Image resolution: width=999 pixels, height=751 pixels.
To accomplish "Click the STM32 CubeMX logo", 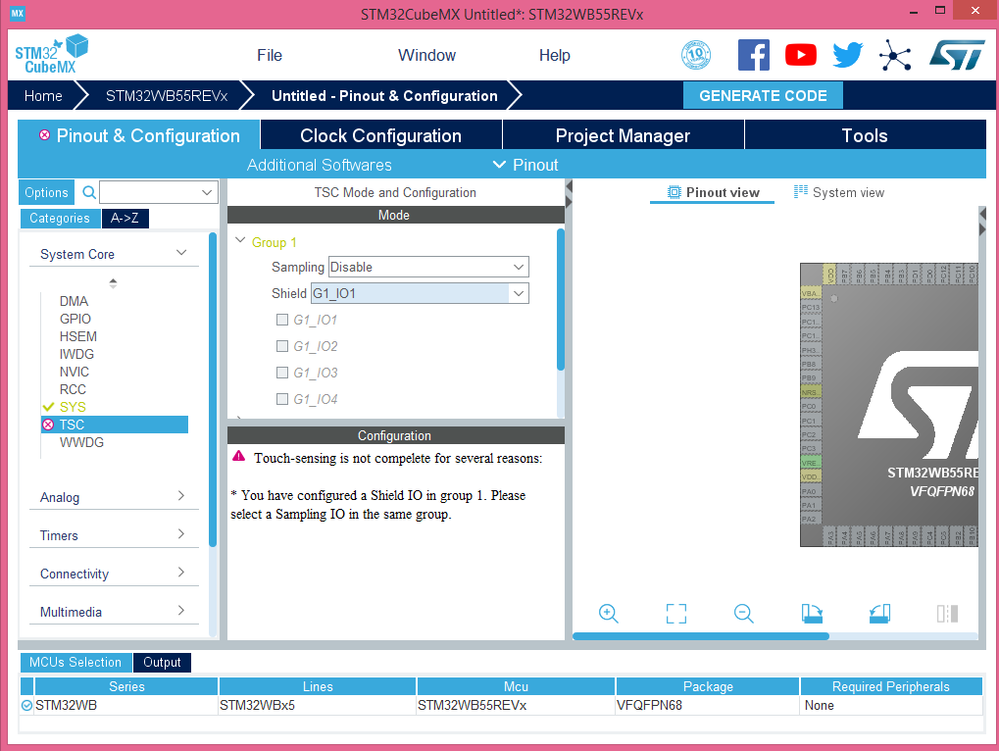I will click(51, 54).
